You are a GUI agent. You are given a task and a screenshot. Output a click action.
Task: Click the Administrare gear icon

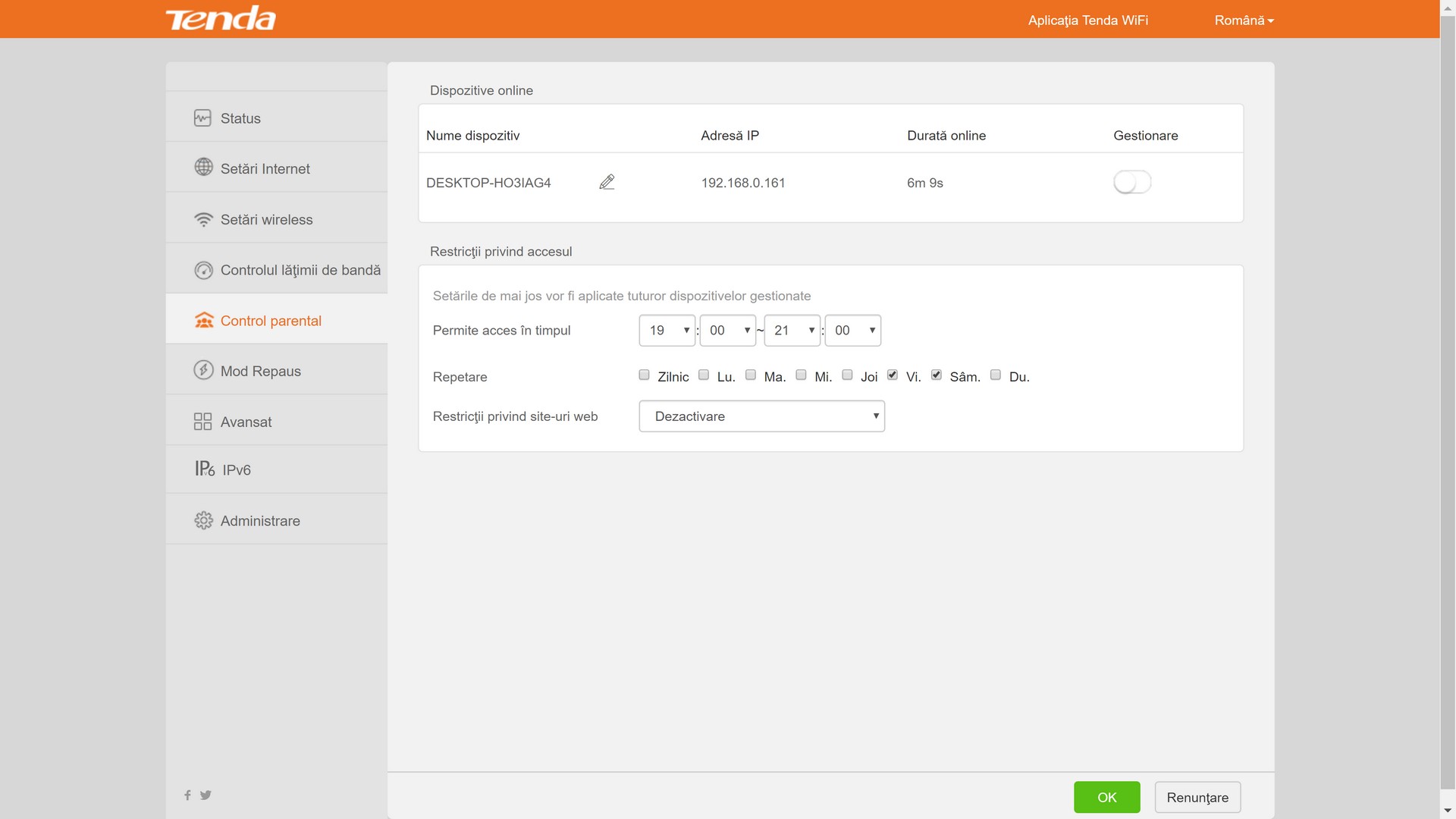[203, 520]
